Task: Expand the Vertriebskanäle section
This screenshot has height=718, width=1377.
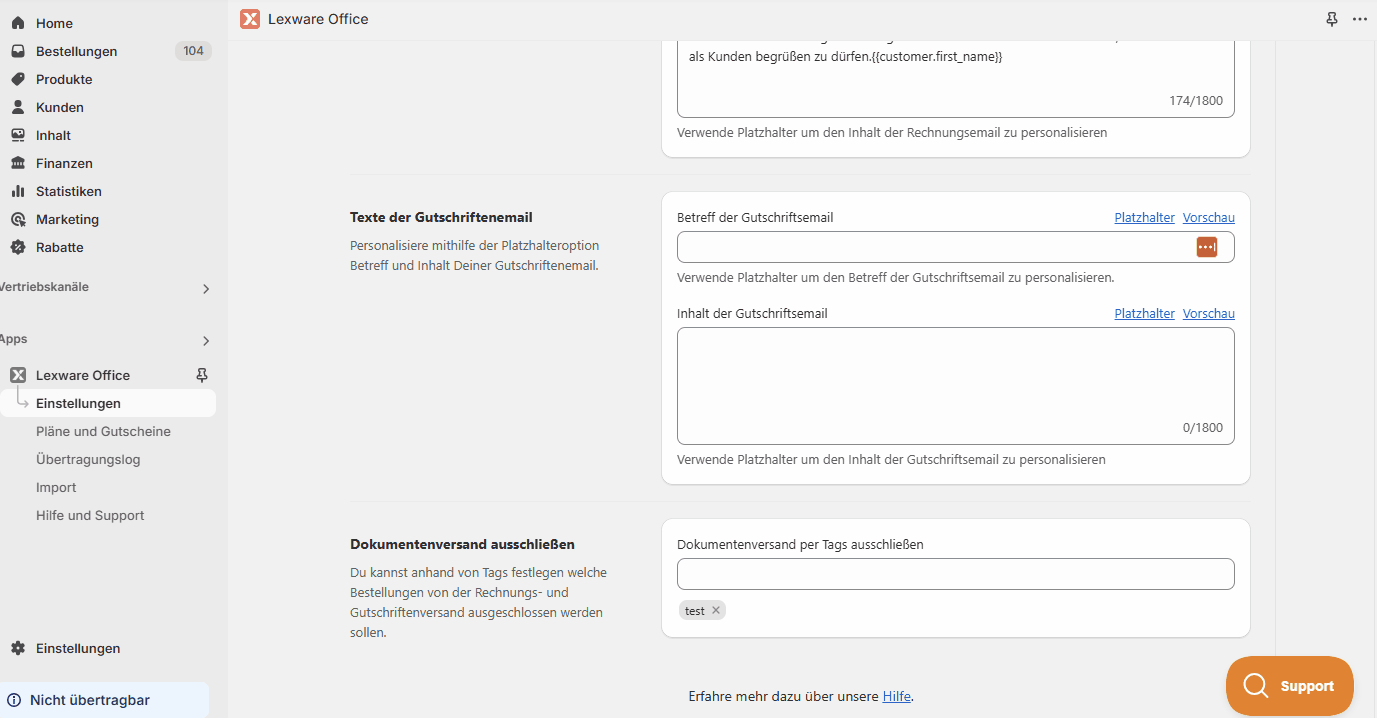Action: tap(206, 289)
